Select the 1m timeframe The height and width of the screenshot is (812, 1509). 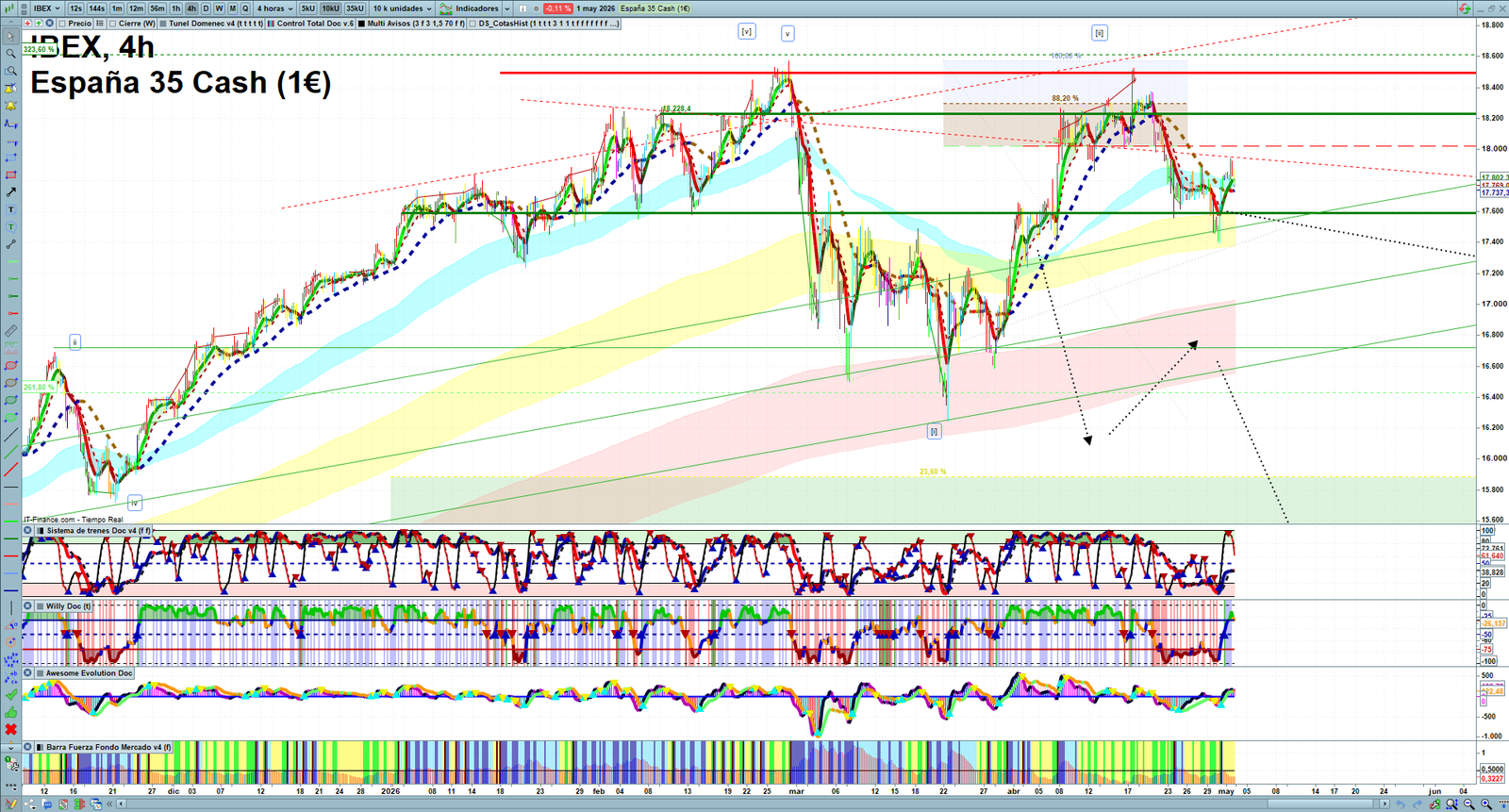117,8
